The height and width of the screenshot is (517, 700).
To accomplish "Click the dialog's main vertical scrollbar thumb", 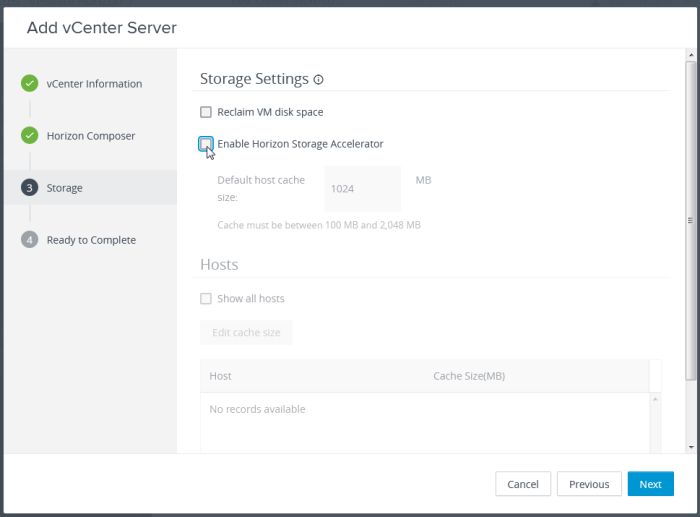I will (691, 221).
